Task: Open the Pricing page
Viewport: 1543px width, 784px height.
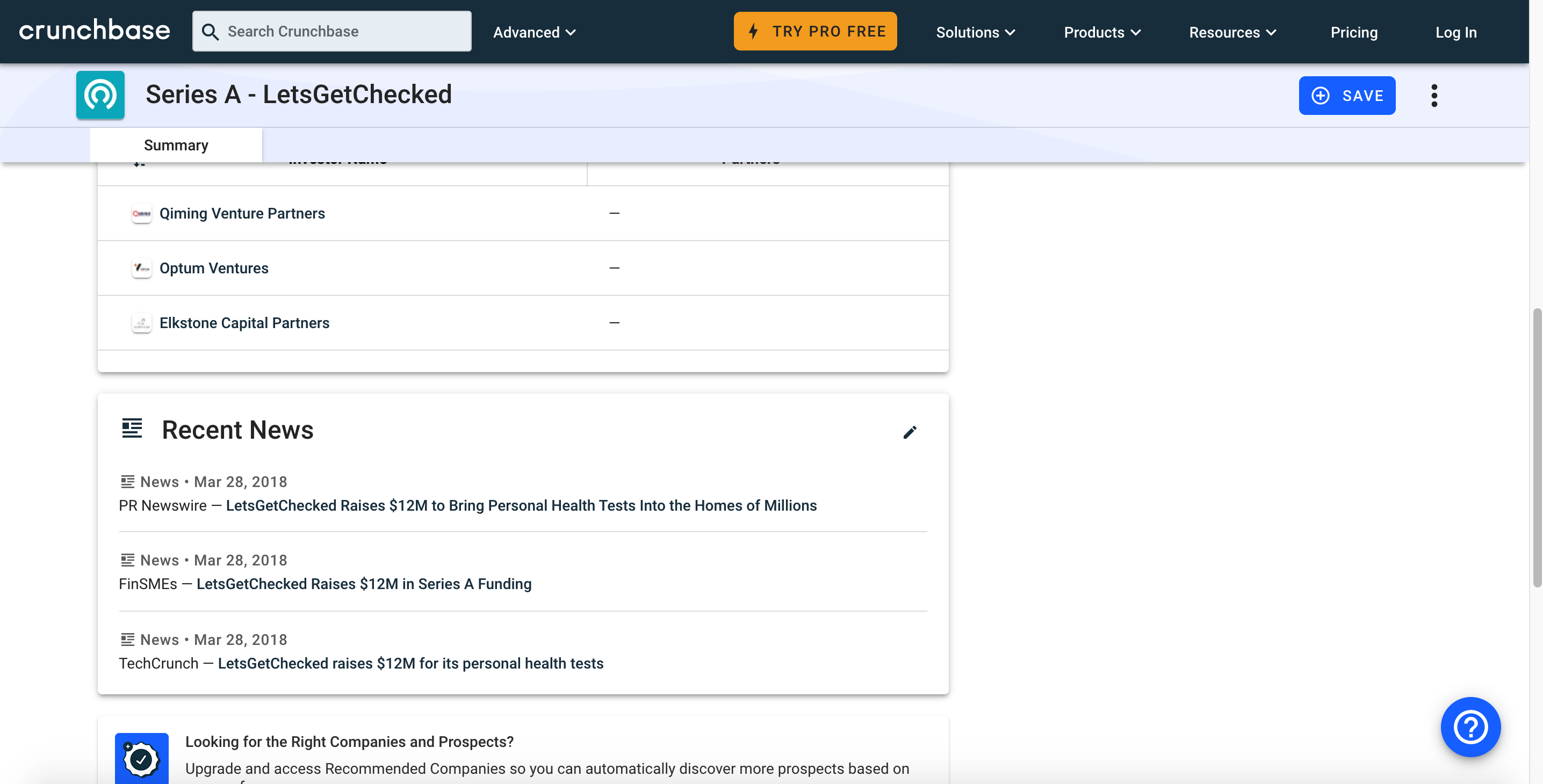Action: click(x=1354, y=32)
